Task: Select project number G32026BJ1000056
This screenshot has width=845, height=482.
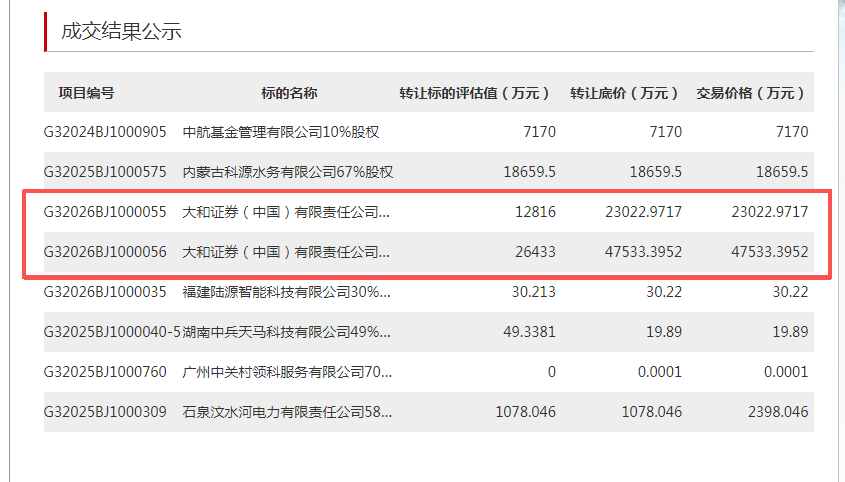Action: point(105,252)
